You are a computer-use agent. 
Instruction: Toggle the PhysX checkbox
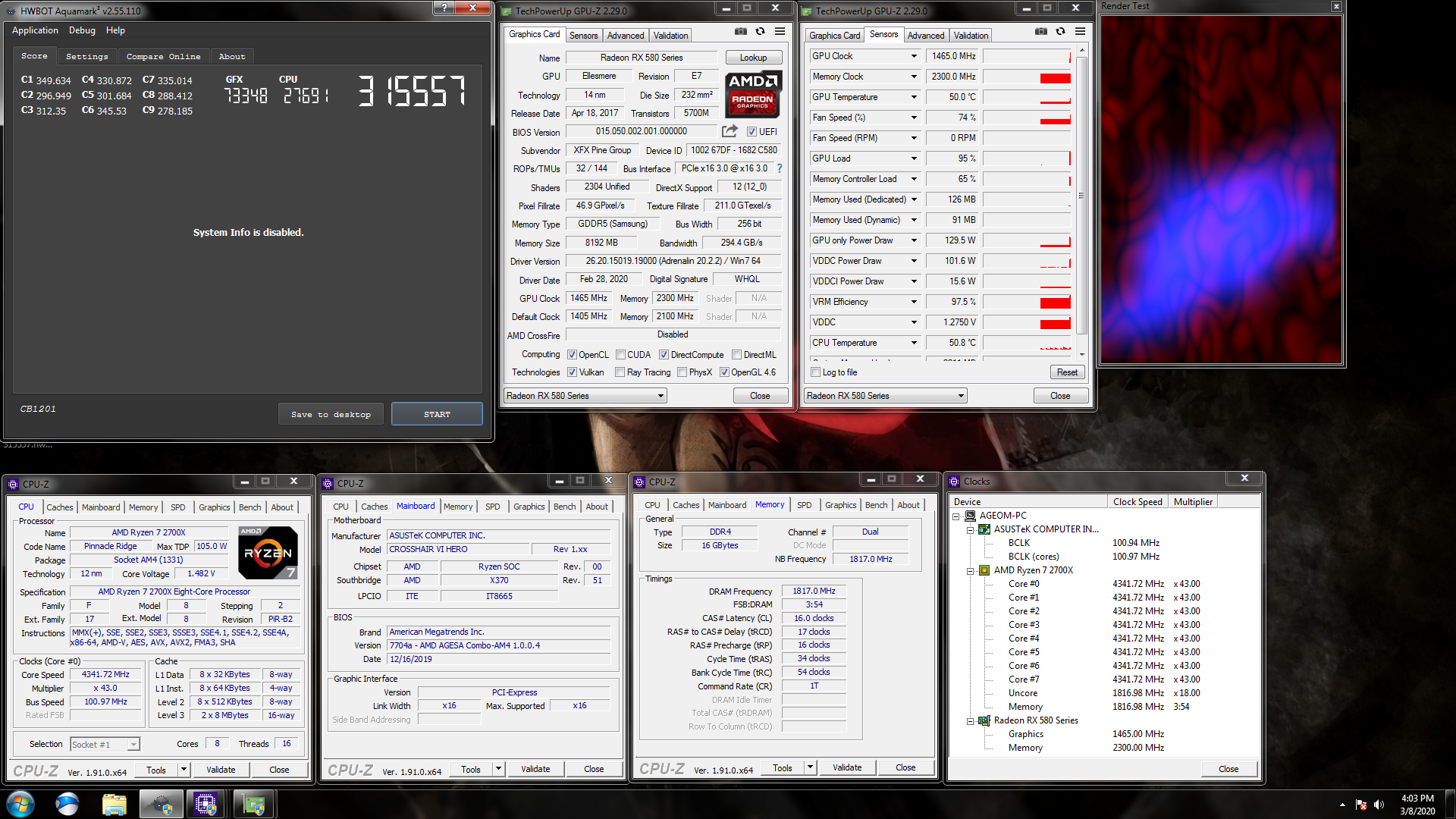click(x=682, y=372)
